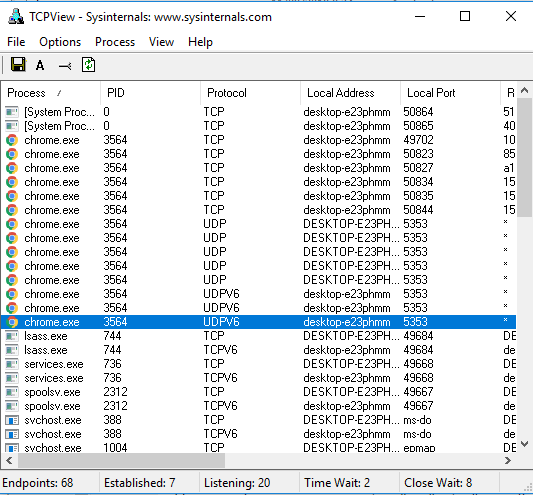Click the svchost.exe 1004 row icon

[x=12, y=448]
